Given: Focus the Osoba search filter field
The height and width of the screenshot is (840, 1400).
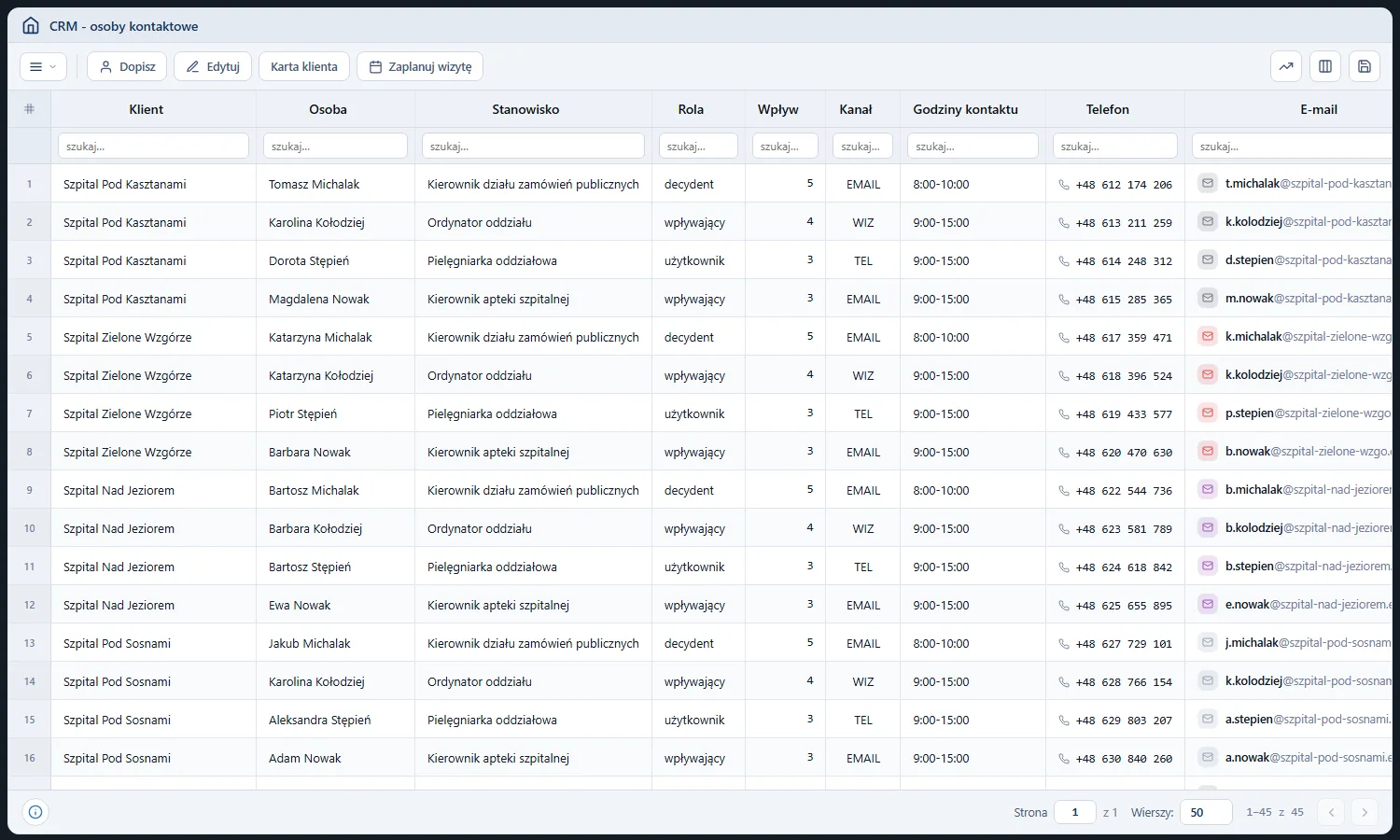Looking at the screenshot, I should pos(335,146).
